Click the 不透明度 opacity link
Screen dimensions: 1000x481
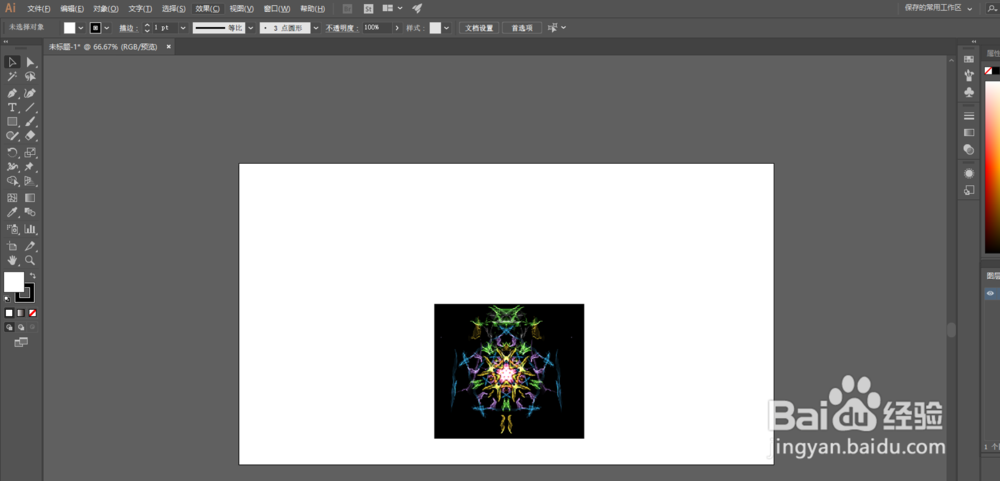click(x=341, y=28)
